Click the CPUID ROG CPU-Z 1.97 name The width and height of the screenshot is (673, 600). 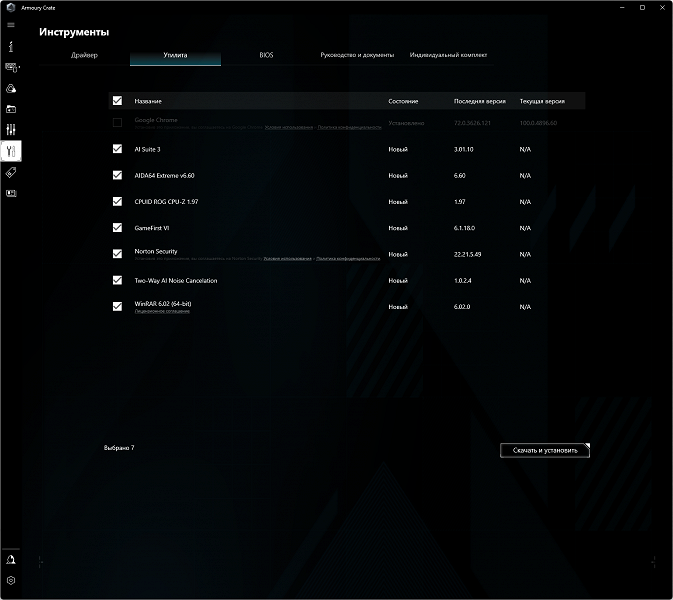[x=166, y=202]
